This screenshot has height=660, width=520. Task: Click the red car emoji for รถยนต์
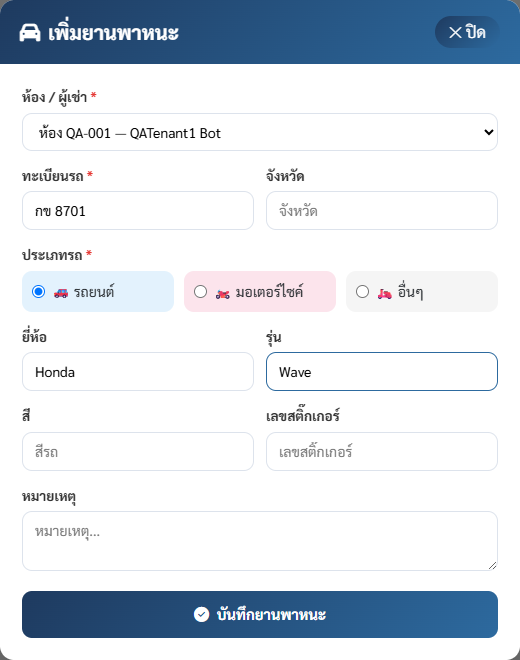pos(61,293)
